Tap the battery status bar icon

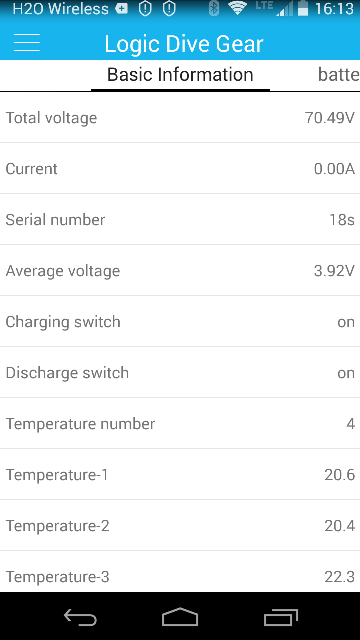coord(302,9)
